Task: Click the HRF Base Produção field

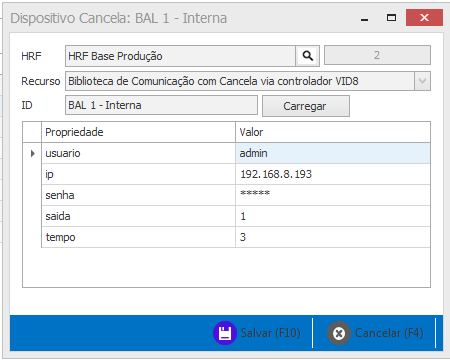Action: coord(180,56)
